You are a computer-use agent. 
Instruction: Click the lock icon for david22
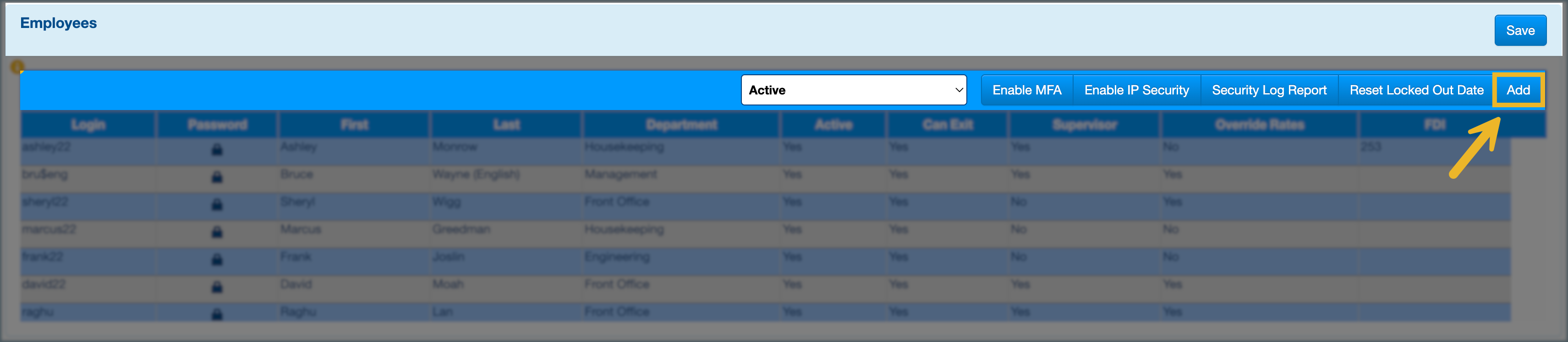[x=217, y=287]
